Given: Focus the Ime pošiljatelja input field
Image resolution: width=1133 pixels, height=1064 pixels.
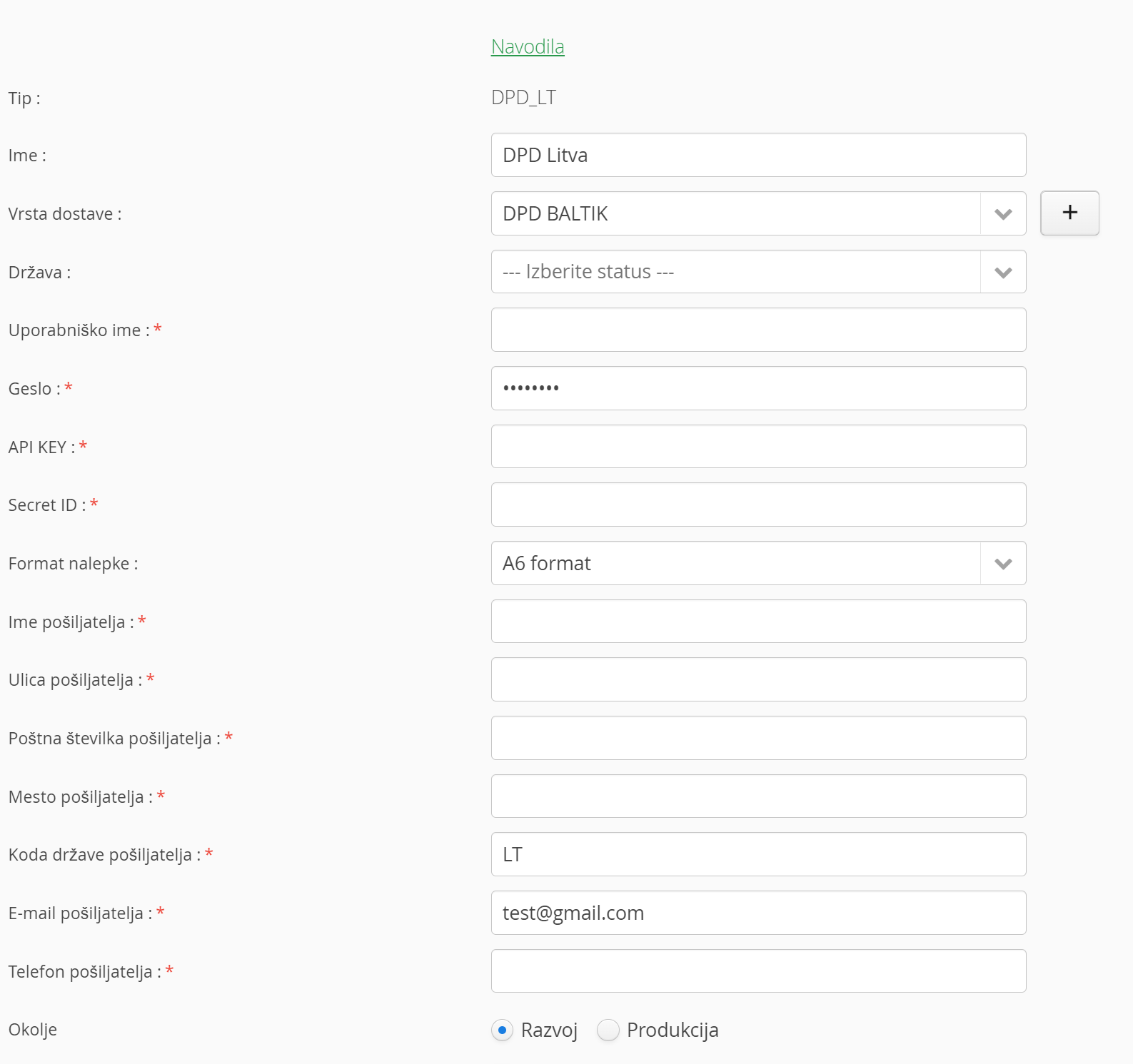Looking at the screenshot, I should (x=758, y=622).
